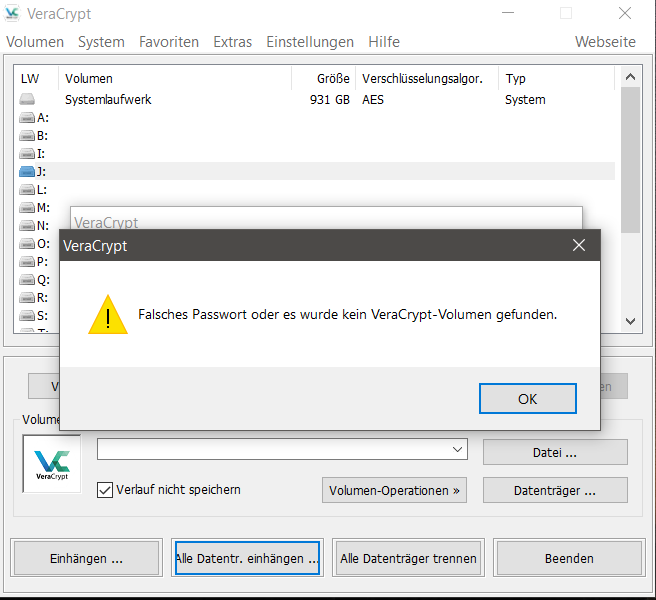
Task: Select drive Q: icon in the list
Action: [x=27, y=279]
